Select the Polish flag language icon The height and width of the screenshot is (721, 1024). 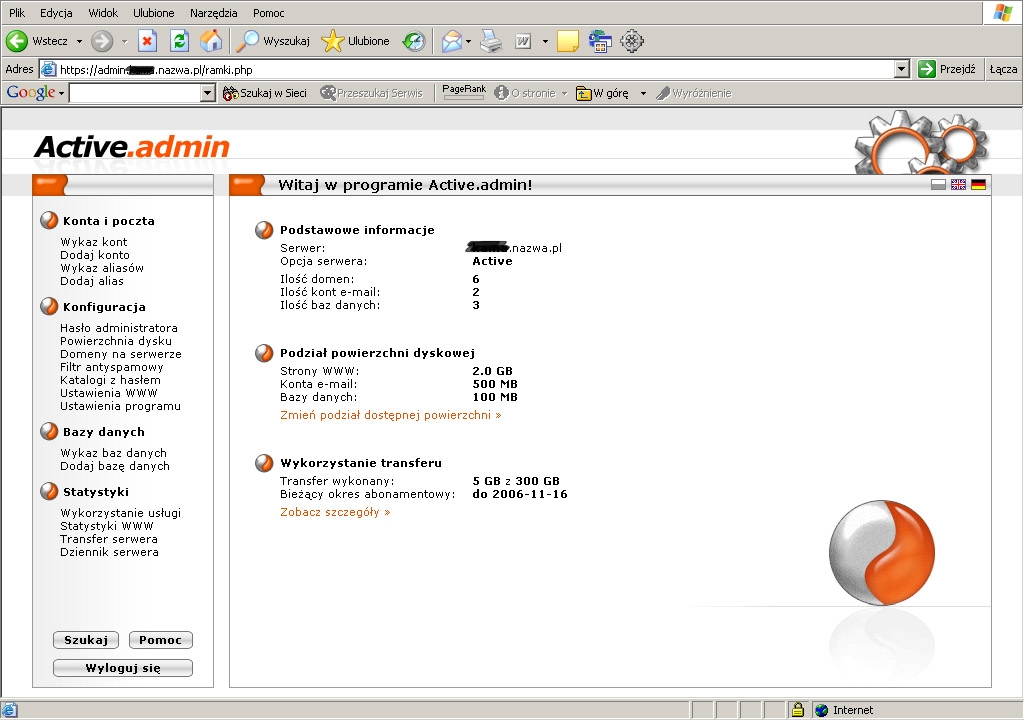tap(938, 185)
